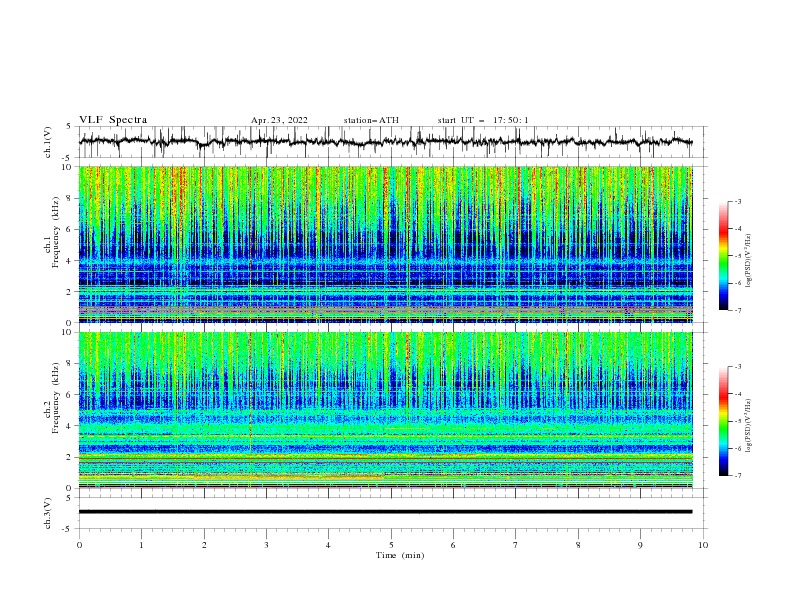Click the "ch.3(V)" axis label
This screenshot has width=792, height=612.
tap(48, 513)
